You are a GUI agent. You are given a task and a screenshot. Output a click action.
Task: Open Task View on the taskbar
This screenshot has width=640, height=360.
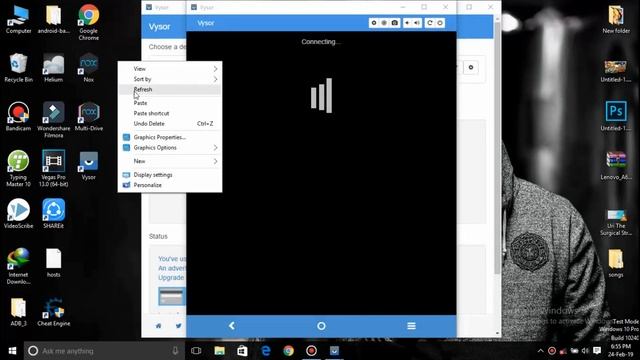[x=196, y=351]
